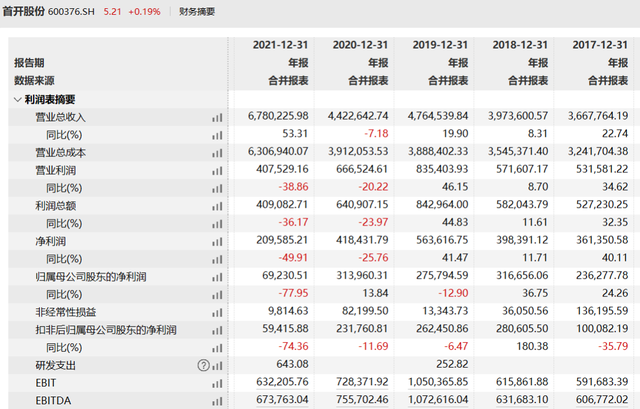Click stock code 600376.SH
Image resolution: width=640 pixels, height=409 pixels.
(71, 11)
